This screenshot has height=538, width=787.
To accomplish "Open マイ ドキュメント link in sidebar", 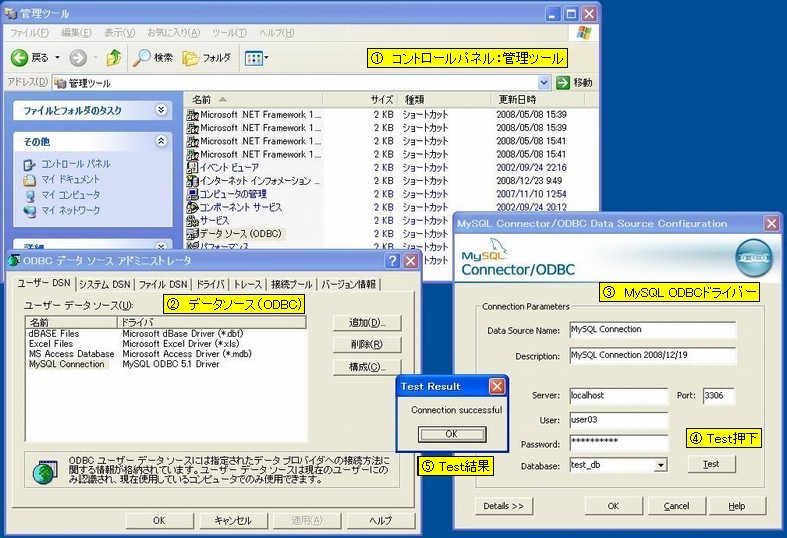I will pos(70,179).
